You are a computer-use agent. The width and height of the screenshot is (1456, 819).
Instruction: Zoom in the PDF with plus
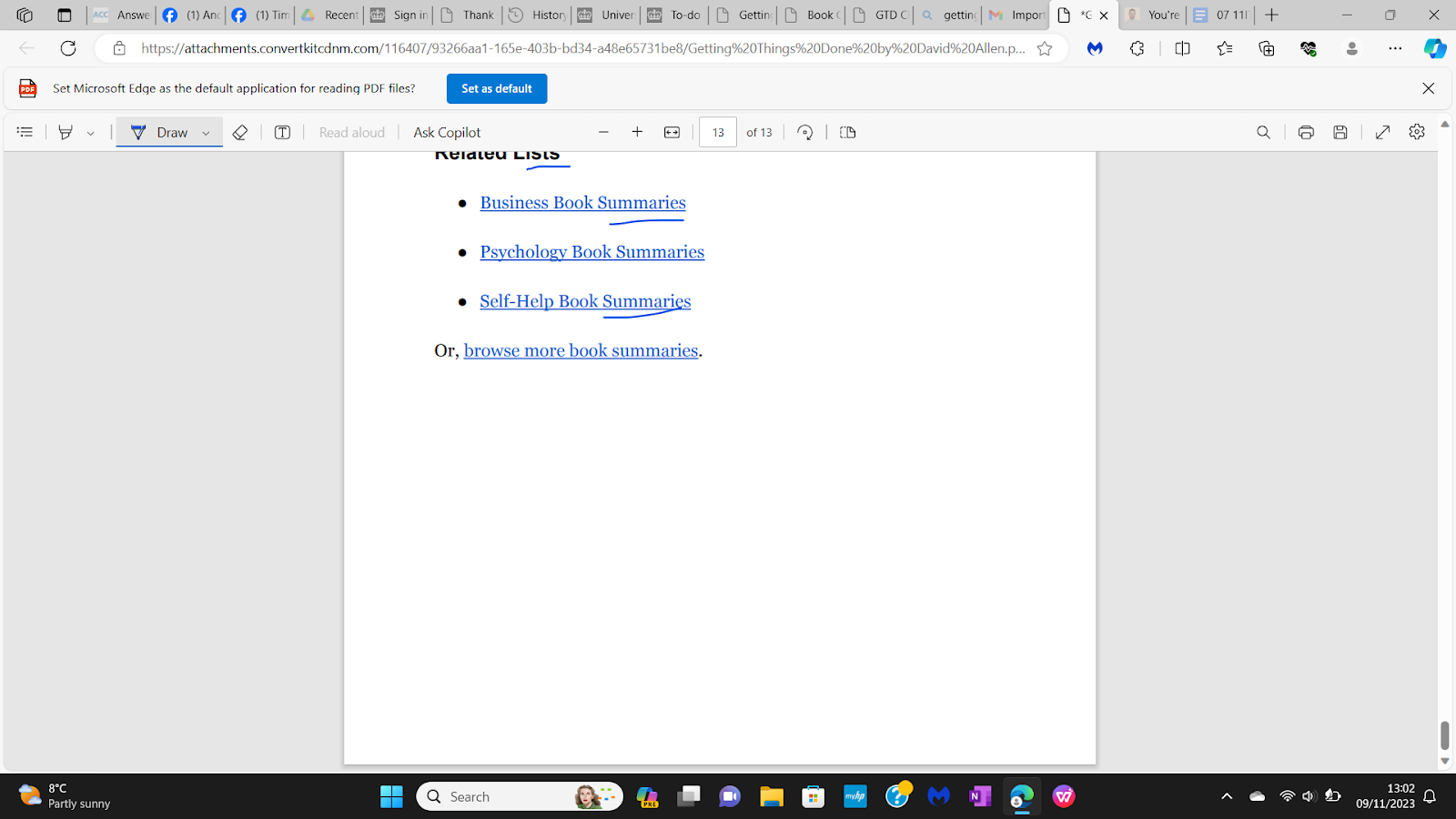[637, 132]
